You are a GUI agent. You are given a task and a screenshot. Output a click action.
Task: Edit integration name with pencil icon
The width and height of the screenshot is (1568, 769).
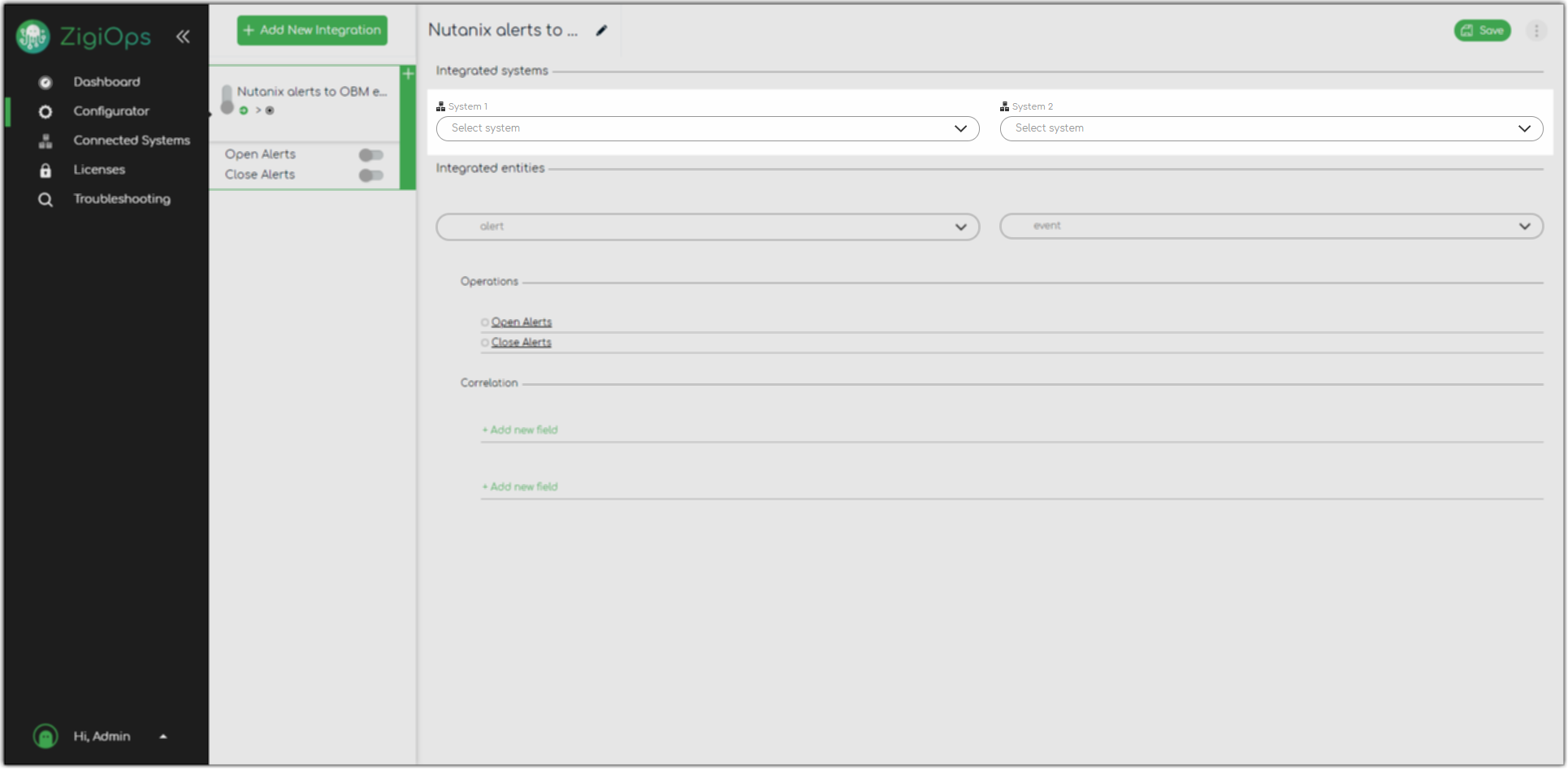tap(601, 31)
